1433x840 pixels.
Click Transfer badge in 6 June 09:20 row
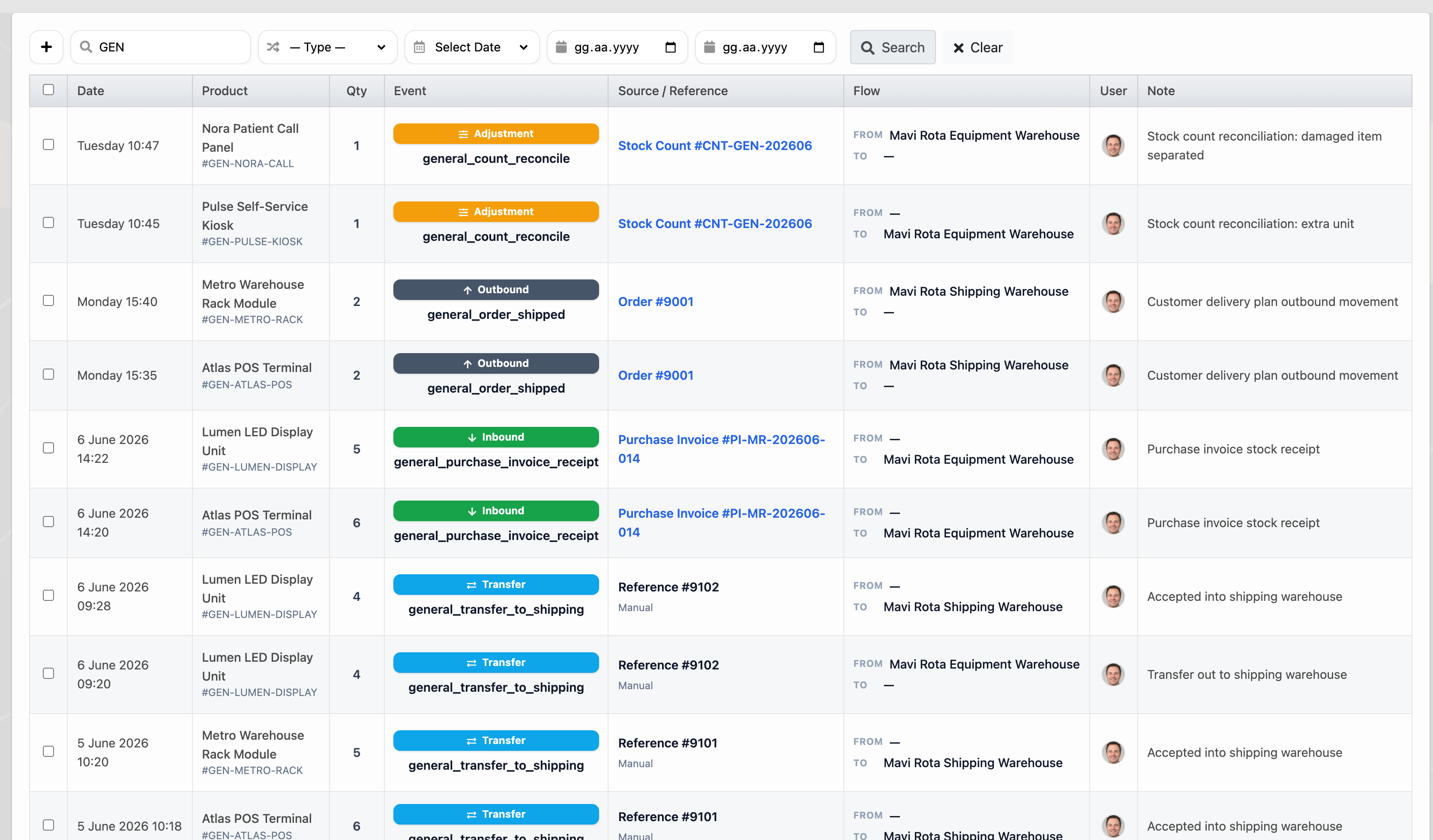tap(496, 663)
